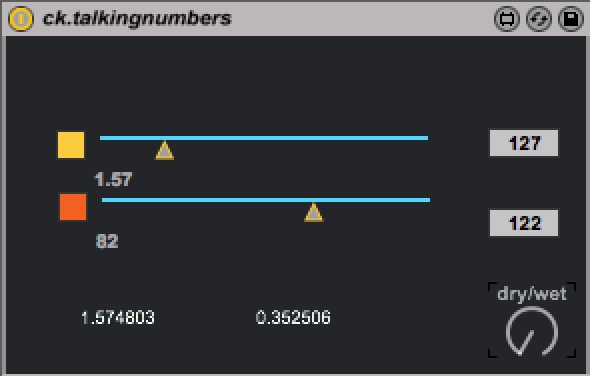Click the 82 slider value readout
Viewport: 590px width, 376px height.
107,241
